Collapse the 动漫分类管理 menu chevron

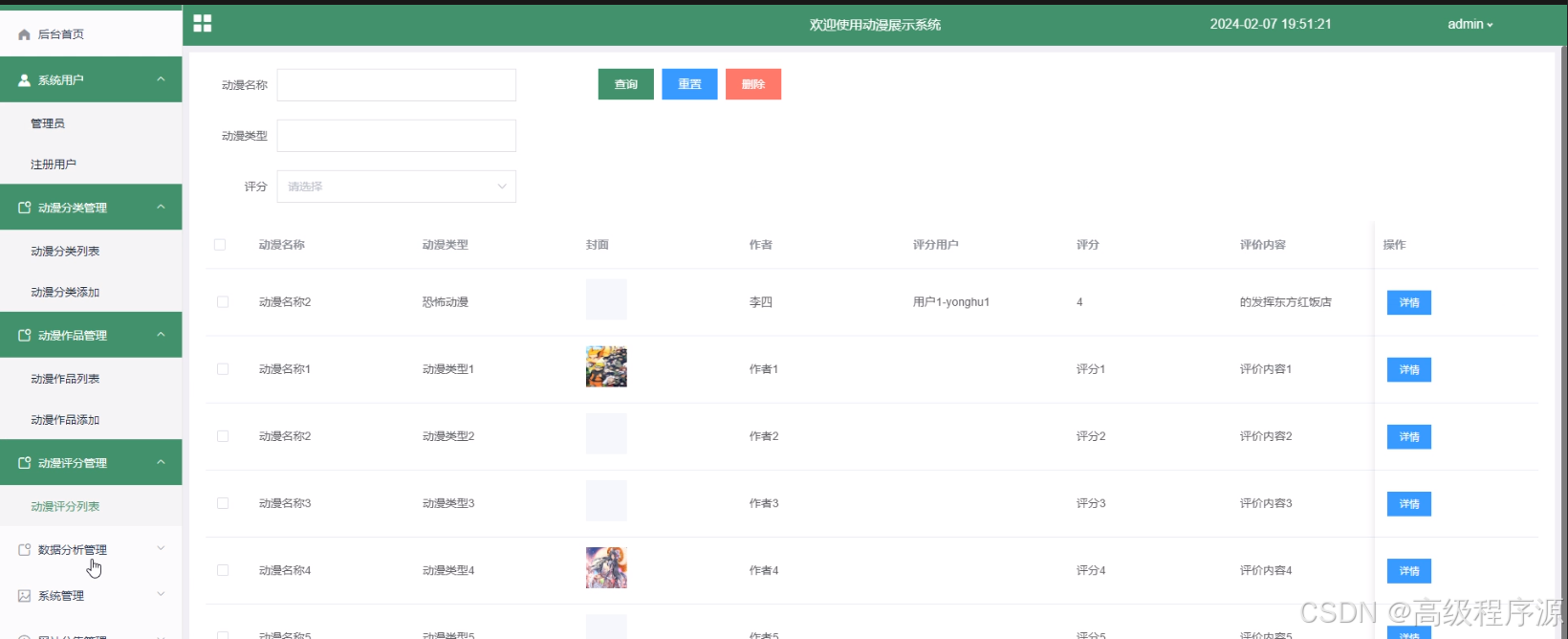161,207
